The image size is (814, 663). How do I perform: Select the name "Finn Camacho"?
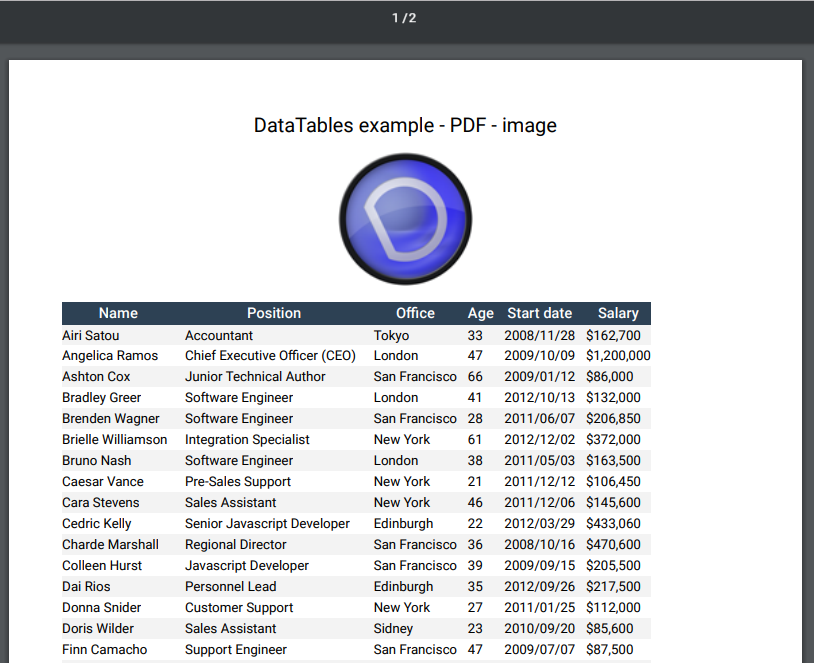(x=105, y=650)
